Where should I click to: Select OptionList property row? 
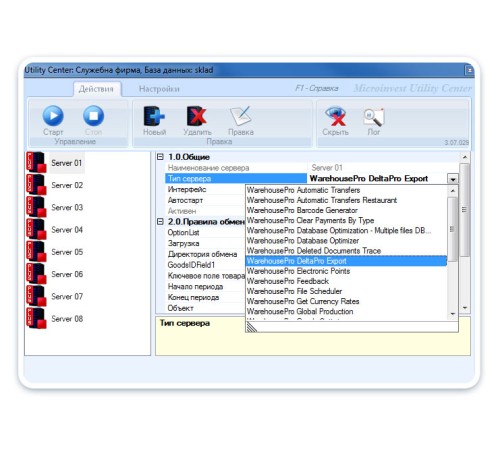[x=205, y=232]
